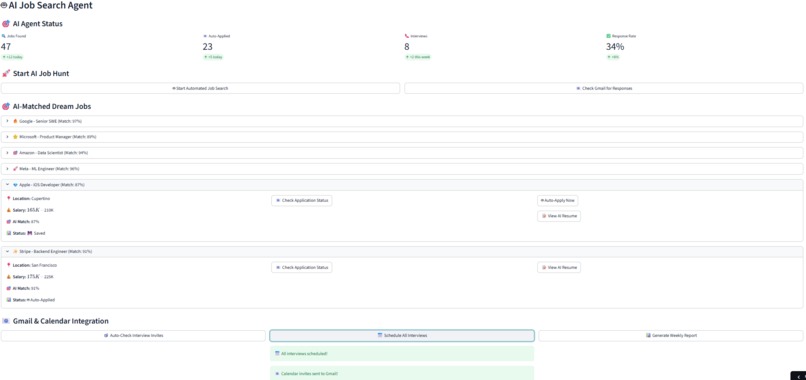Click the rocket emoji next to Start AI Job Hunt
Image resolution: width=806 pixels, height=380 pixels.
coord(6,74)
